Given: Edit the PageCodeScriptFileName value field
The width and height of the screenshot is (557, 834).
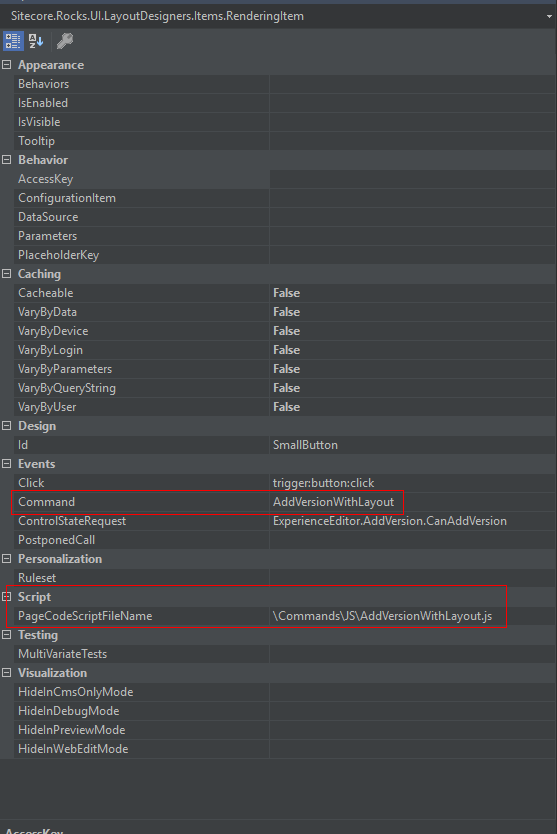Looking at the screenshot, I should pyautogui.click(x=412, y=616).
